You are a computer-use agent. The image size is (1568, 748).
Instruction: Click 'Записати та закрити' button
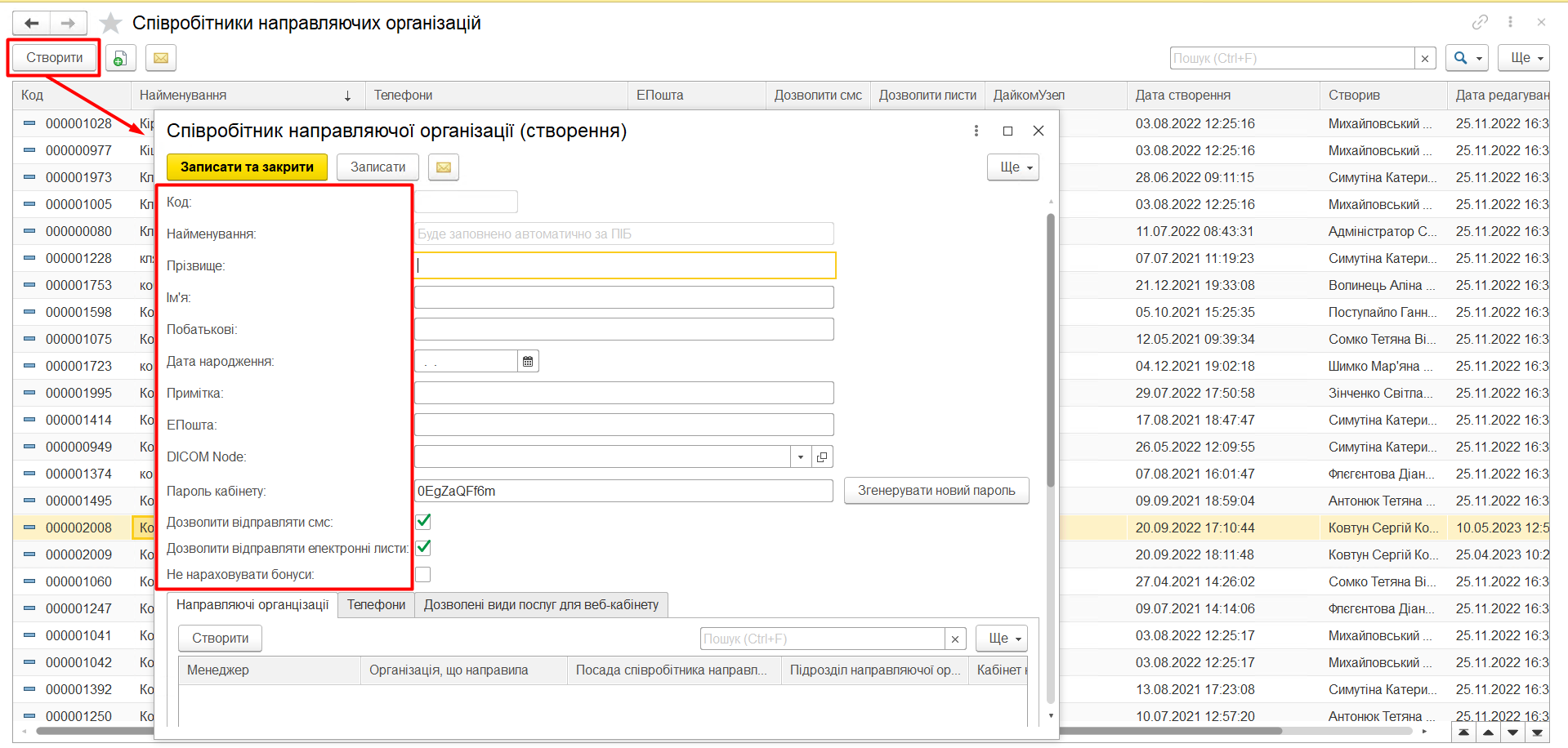[x=247, y=167]
